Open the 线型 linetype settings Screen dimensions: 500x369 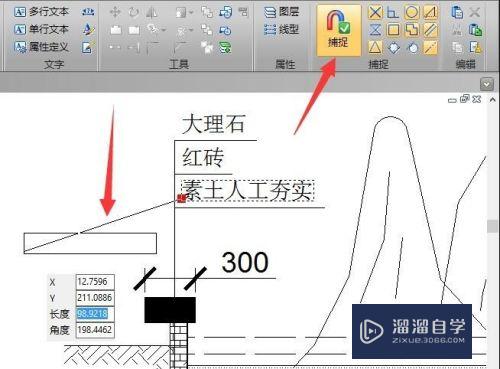[x=282, y=30]
